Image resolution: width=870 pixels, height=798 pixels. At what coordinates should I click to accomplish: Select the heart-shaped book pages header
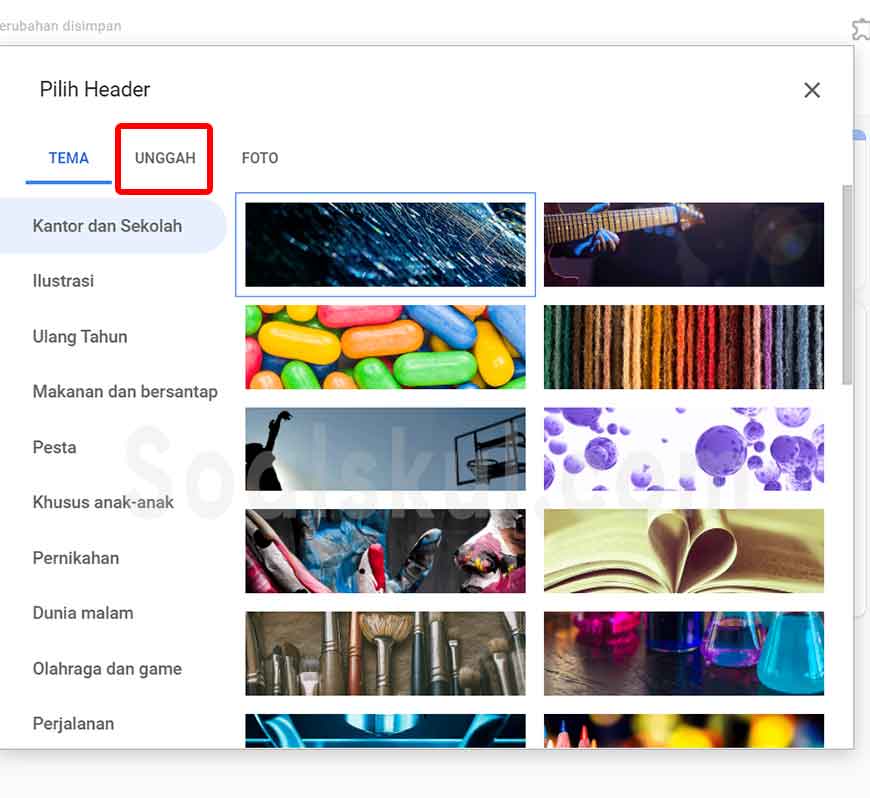684,551
